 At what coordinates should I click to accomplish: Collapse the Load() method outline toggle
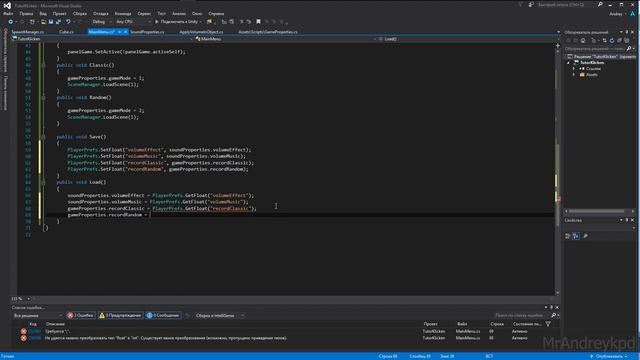[x=43, y=182]
